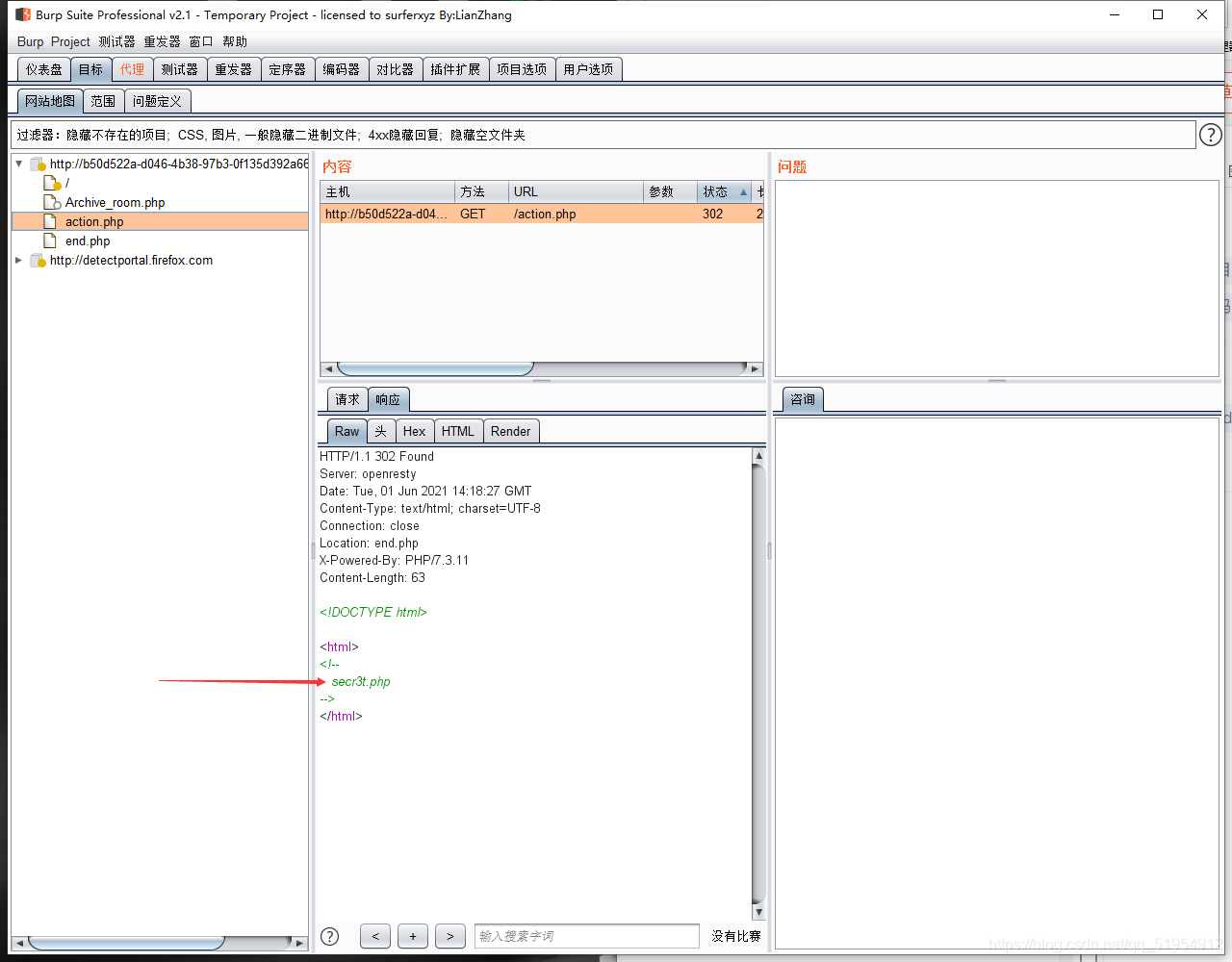Sort by the 主机 column header
The image size is (1232, 962).
[387, 192]
